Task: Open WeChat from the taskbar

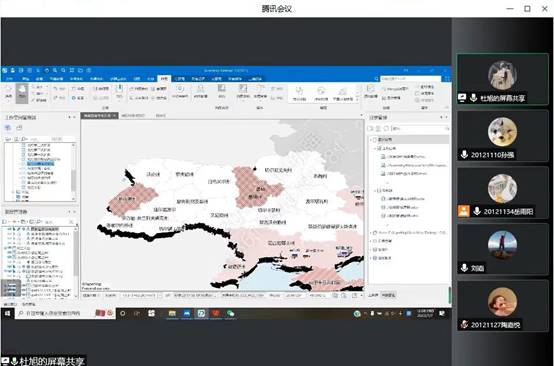Action: point(230,313)
